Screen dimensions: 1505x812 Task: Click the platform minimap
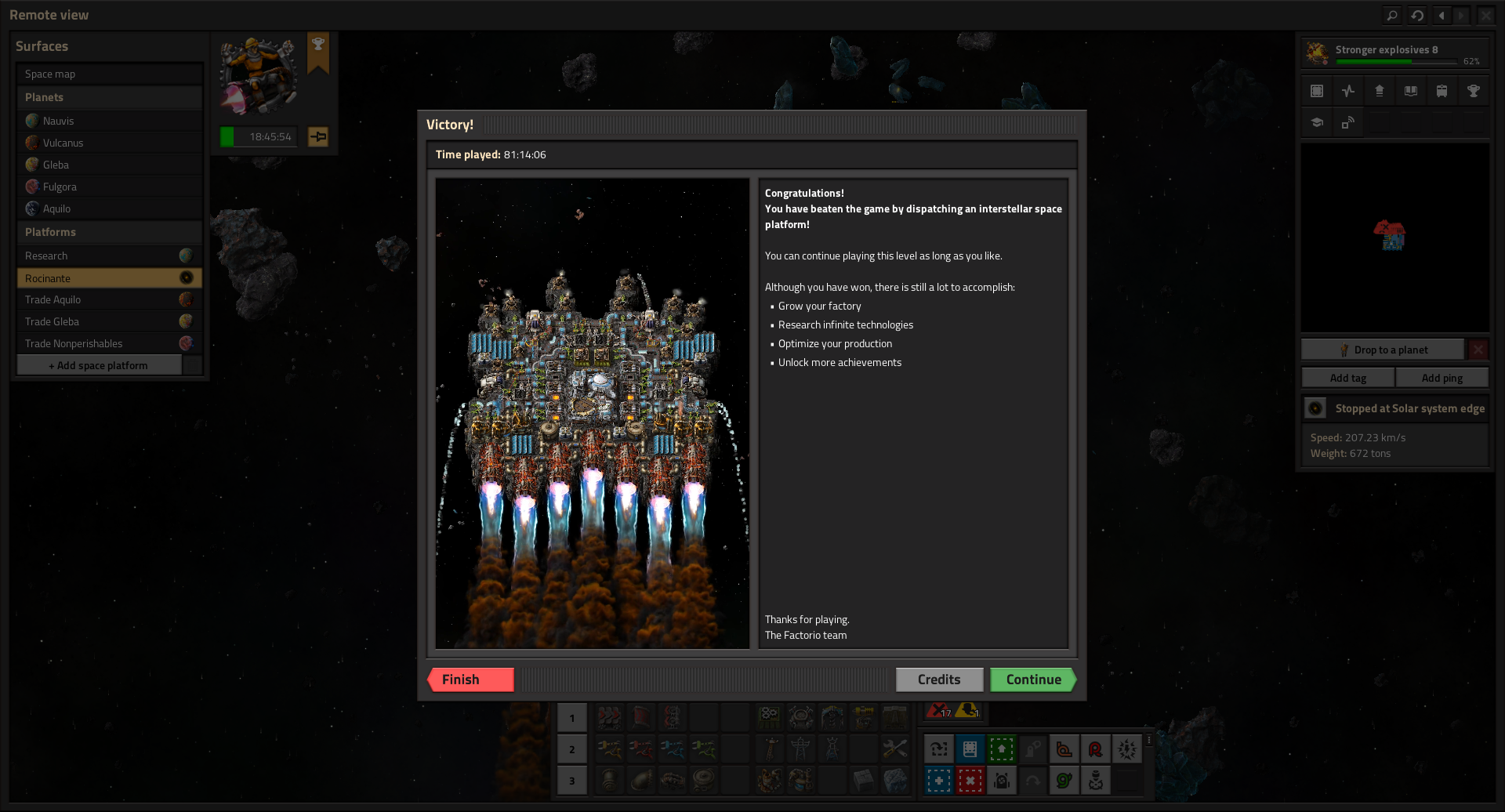tap(1395, 237)
